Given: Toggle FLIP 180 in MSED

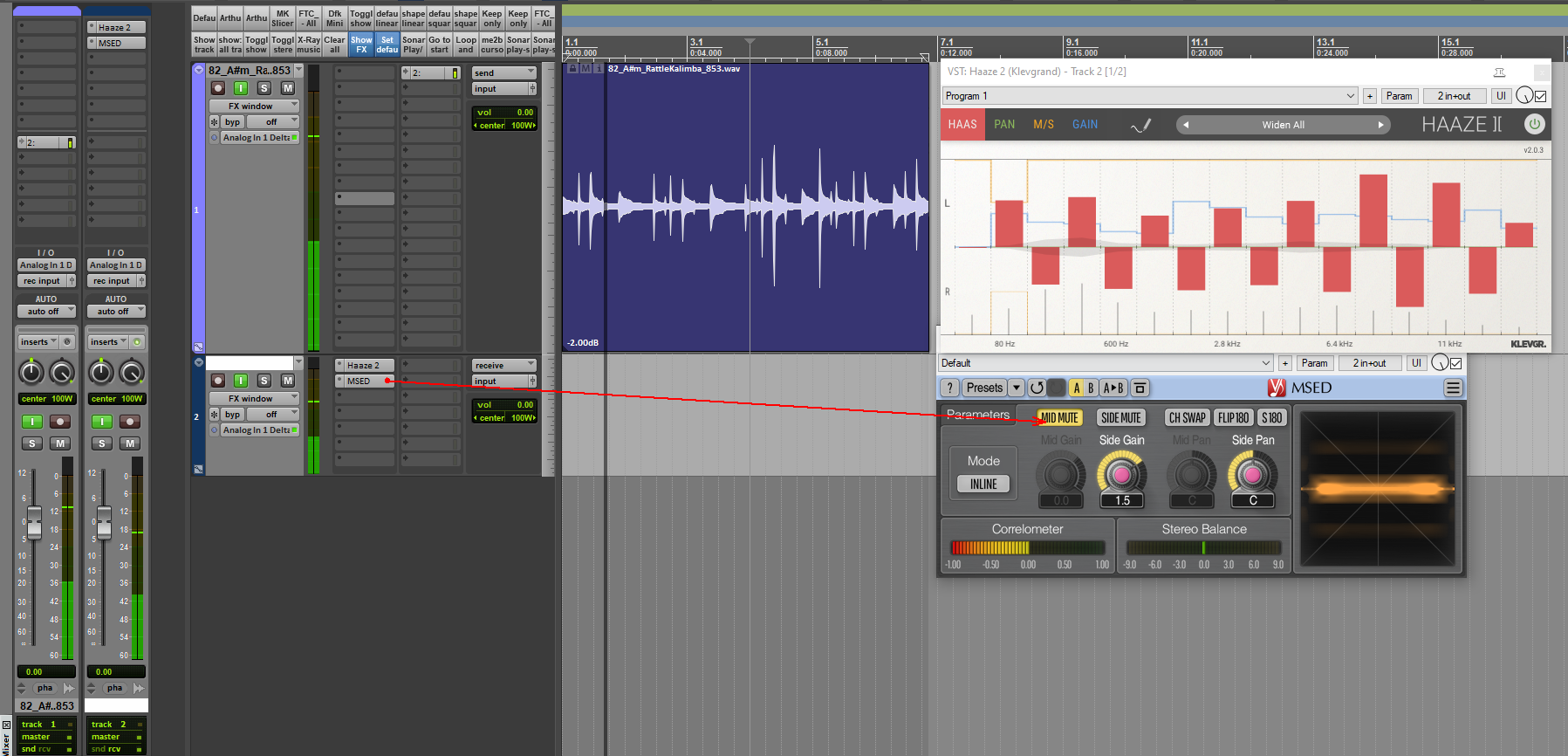Looking at the screenshot, I should pyautogui.click(x=1234, y=418).
